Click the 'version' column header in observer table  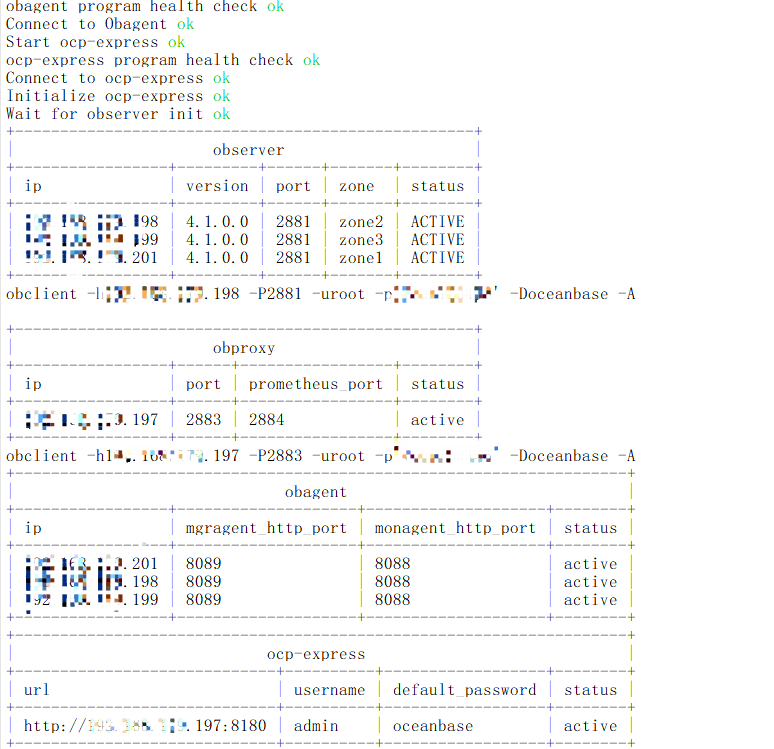tap(217, 186)
